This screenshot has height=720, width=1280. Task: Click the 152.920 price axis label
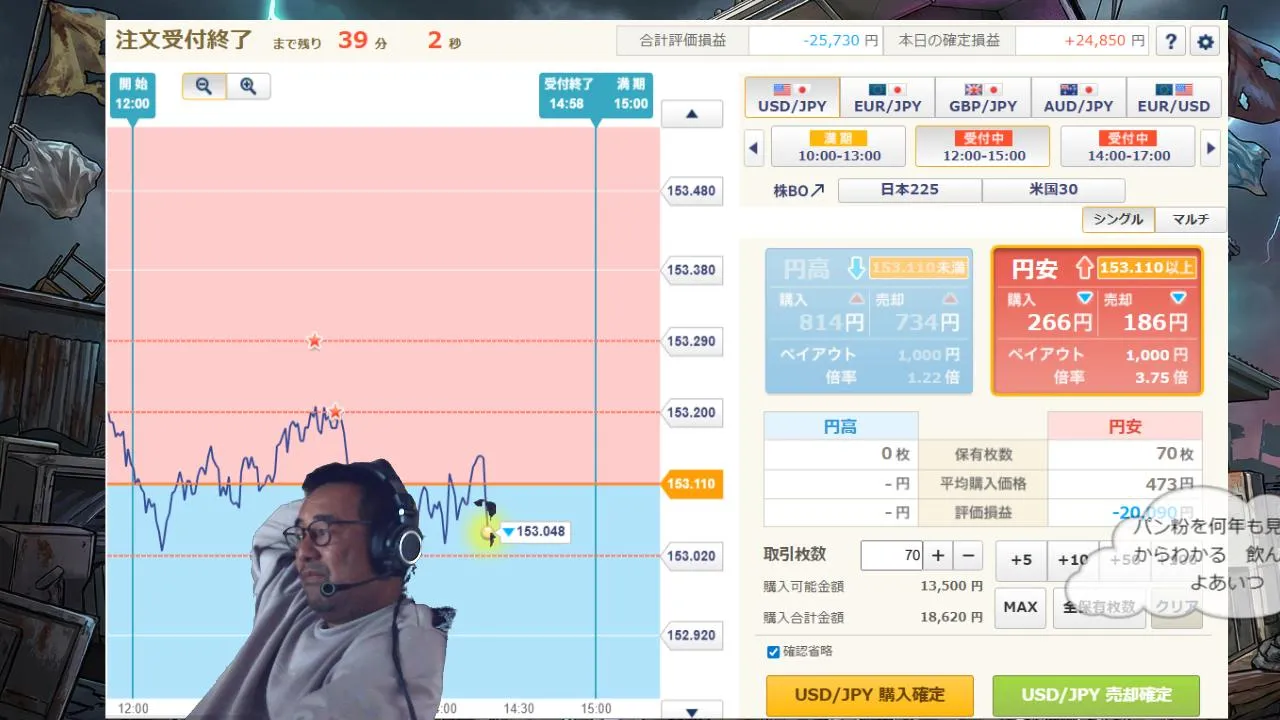[691, 635]
